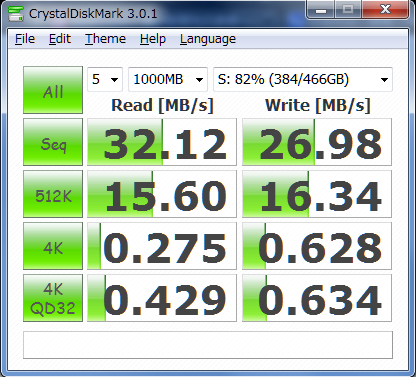
Task: Click the CrystalDiskMark app icon in title bar
Action: [x=15, y=13]
